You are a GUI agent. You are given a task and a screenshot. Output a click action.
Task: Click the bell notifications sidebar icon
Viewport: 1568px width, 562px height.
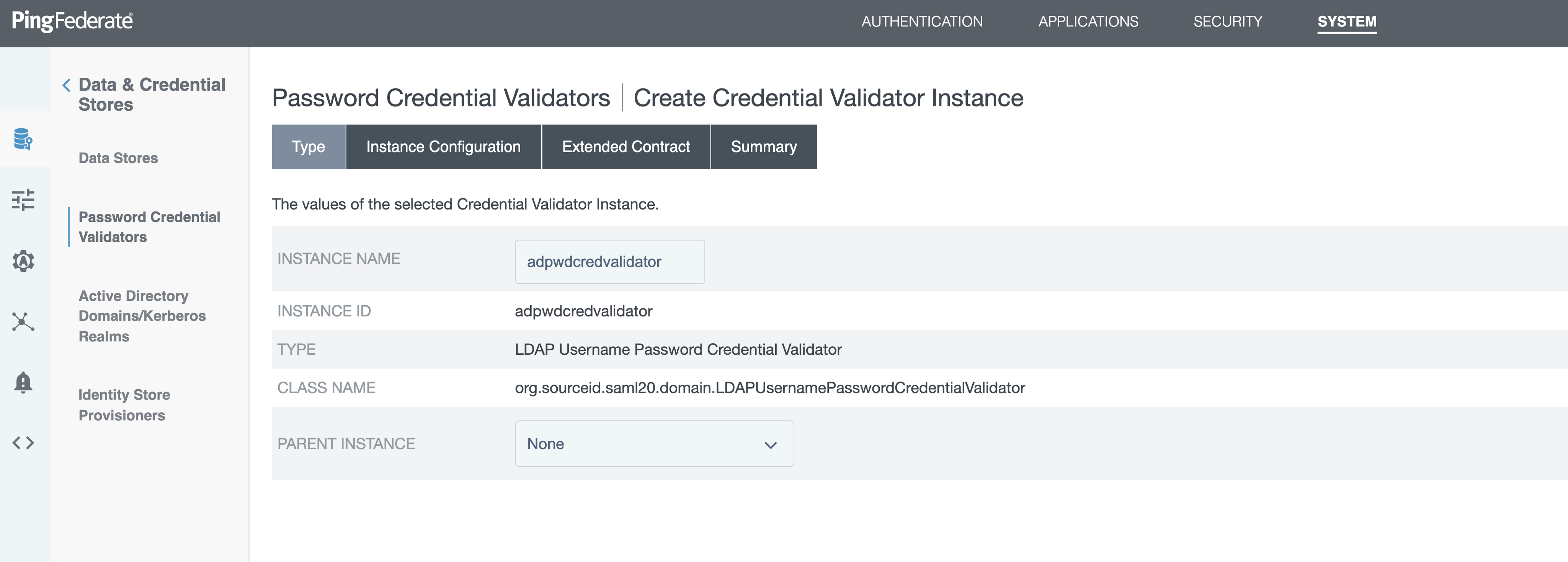[23, 382]
